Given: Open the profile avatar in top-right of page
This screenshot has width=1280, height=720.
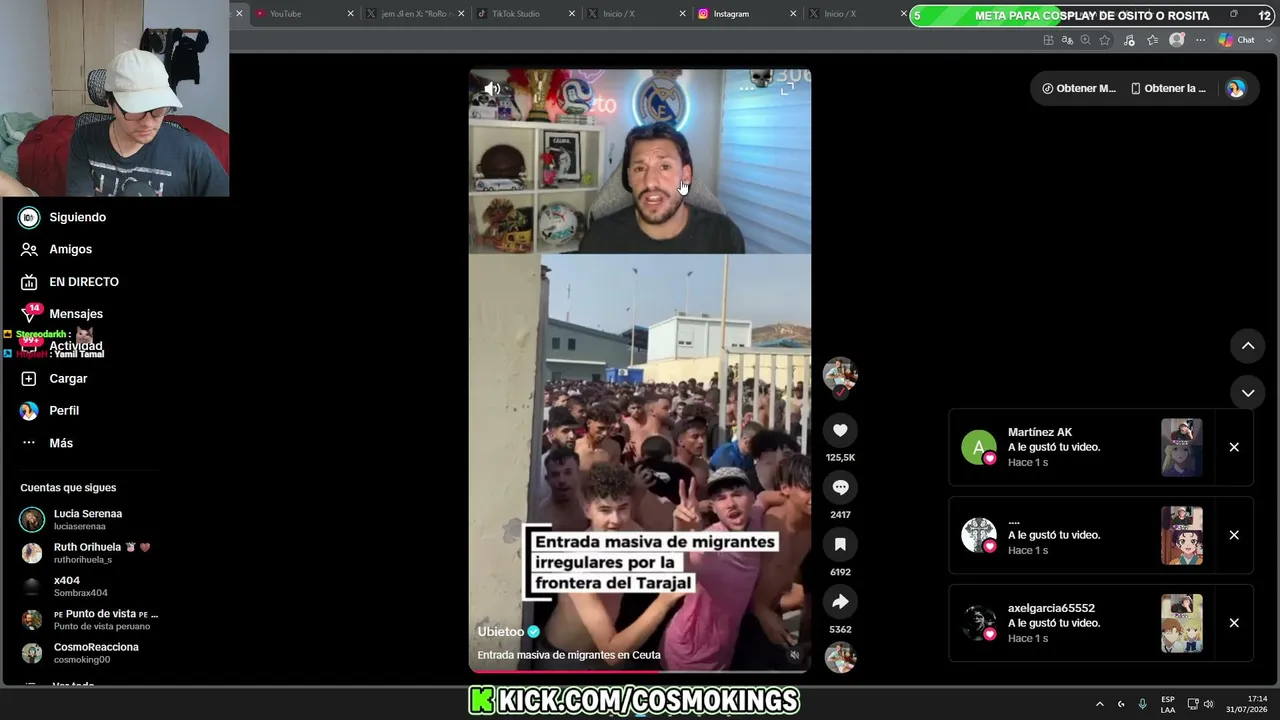Looking at the screenshot, I should pos(1236,88).
